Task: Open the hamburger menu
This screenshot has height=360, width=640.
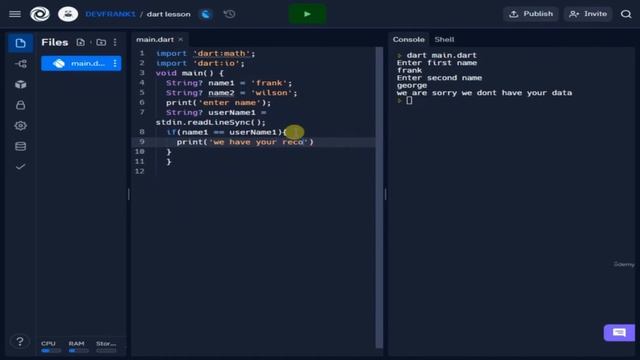Action: [x=15, y=14]
